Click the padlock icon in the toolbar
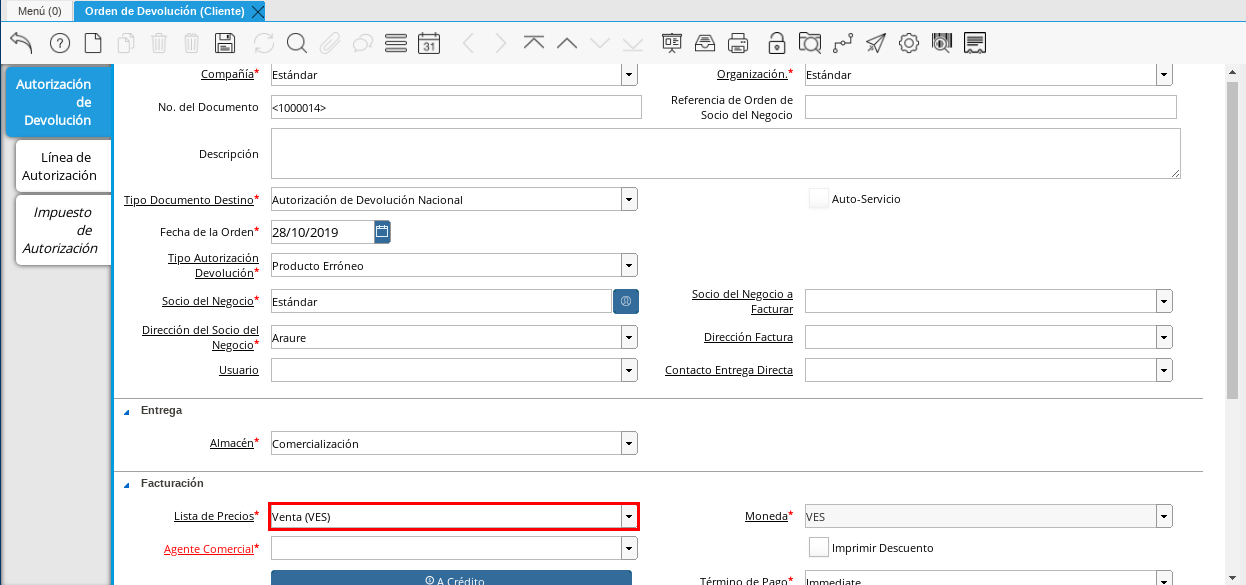1246x585 pixels. pyautogui.click(x=776, y=43)
